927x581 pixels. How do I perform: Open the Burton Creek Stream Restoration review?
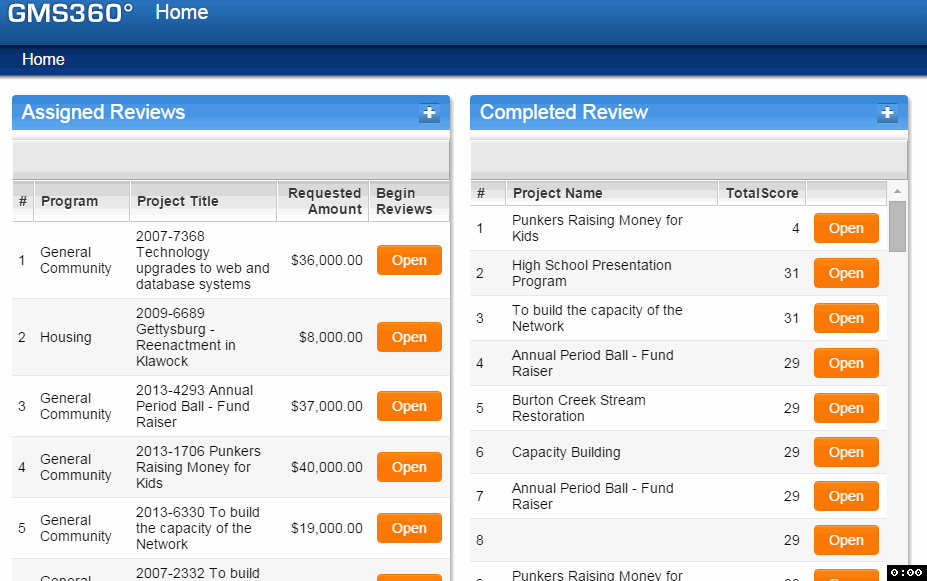pos(846,408)
